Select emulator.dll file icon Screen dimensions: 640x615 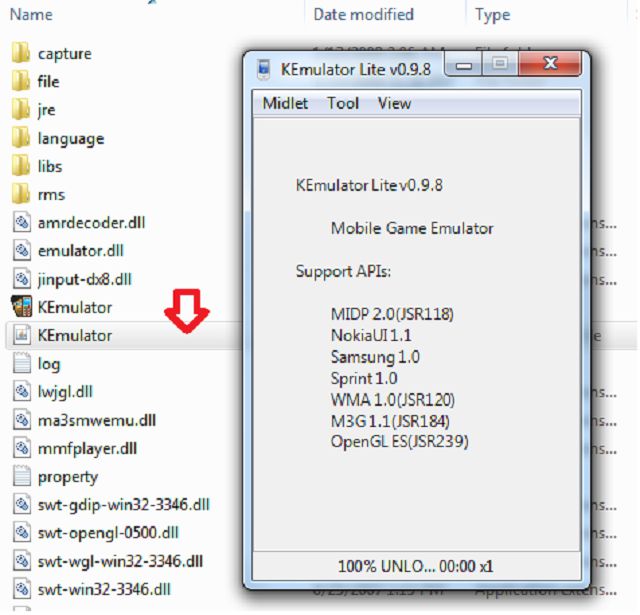point(22,251)
